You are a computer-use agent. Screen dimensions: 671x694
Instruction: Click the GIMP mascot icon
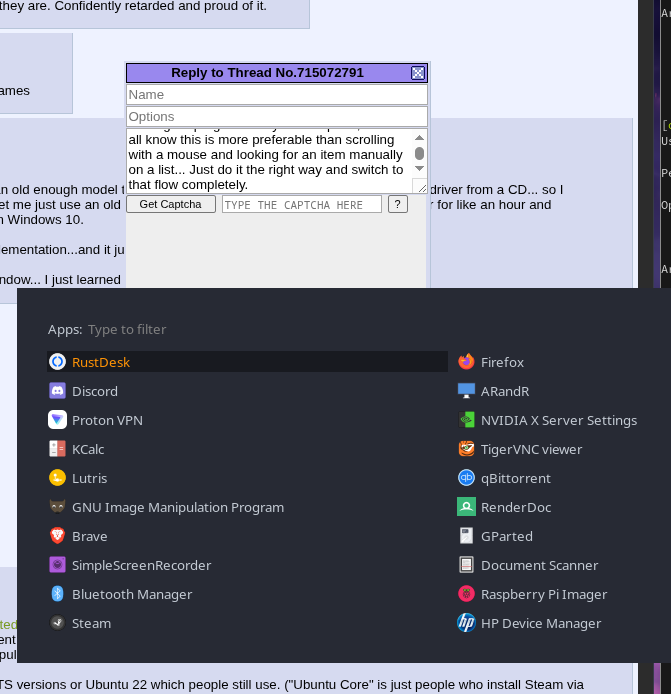pyautogui.click(x=57, y=507)
